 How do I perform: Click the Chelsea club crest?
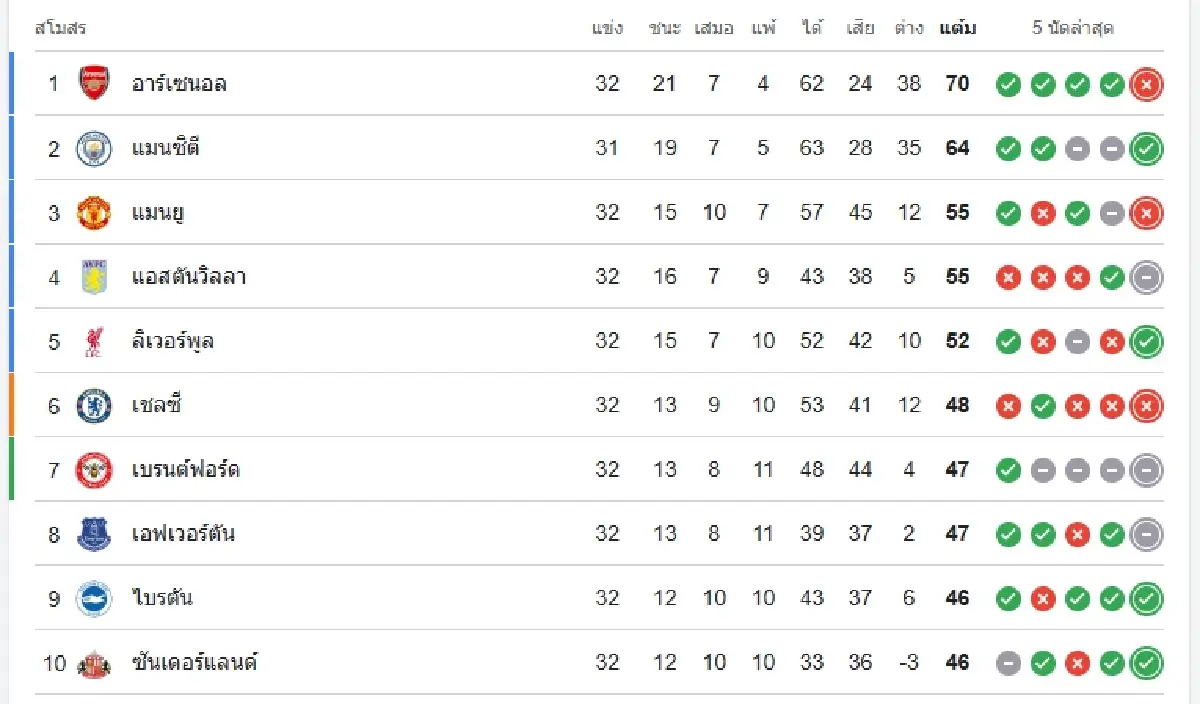(94, 406)
